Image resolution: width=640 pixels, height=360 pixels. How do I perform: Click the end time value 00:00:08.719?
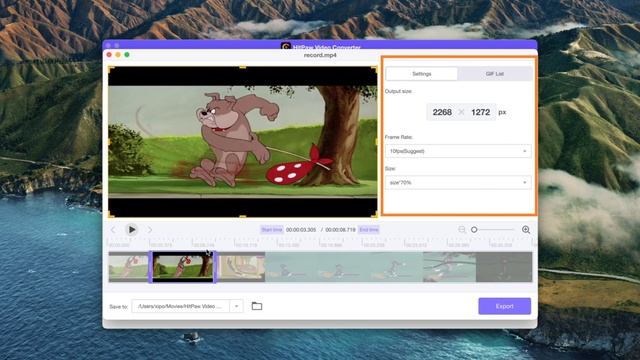click(x=340, y=230)
